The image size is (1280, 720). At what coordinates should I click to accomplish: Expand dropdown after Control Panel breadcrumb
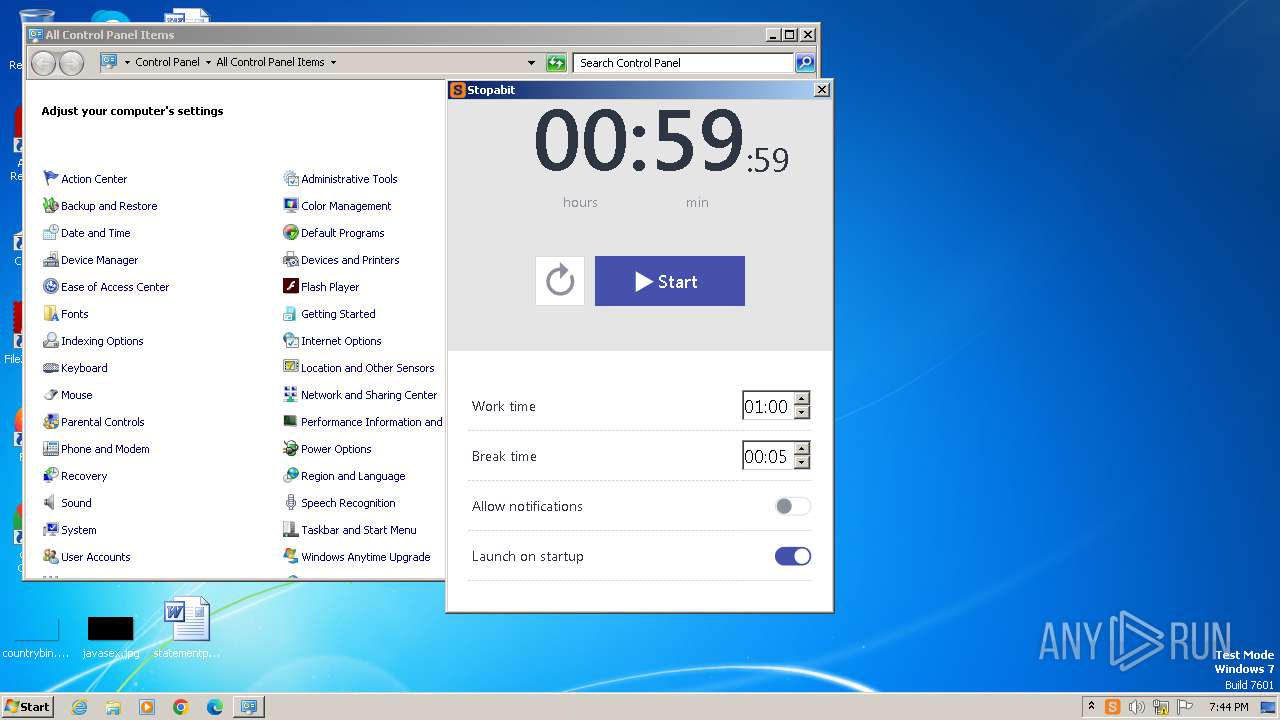(208, 62)
